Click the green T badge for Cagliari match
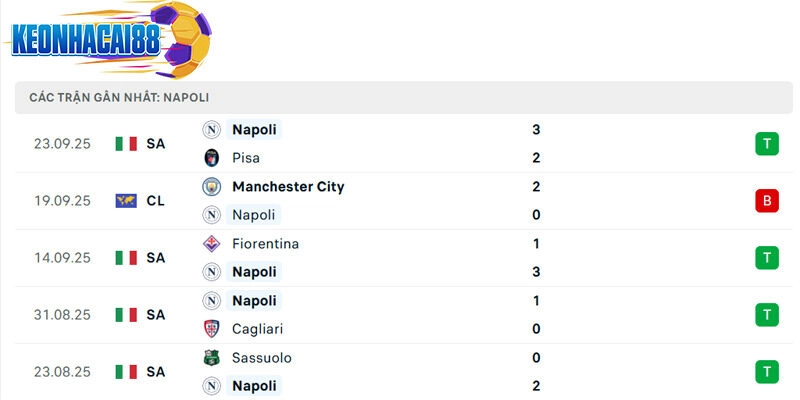800x400 pixels. click(x=766, y=315)
